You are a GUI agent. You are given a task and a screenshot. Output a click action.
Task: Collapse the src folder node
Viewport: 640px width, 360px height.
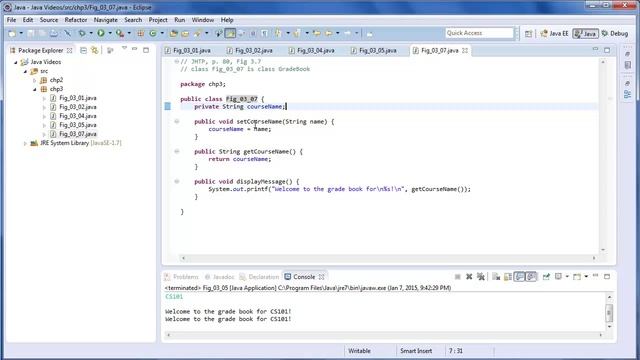click(25, 71)
